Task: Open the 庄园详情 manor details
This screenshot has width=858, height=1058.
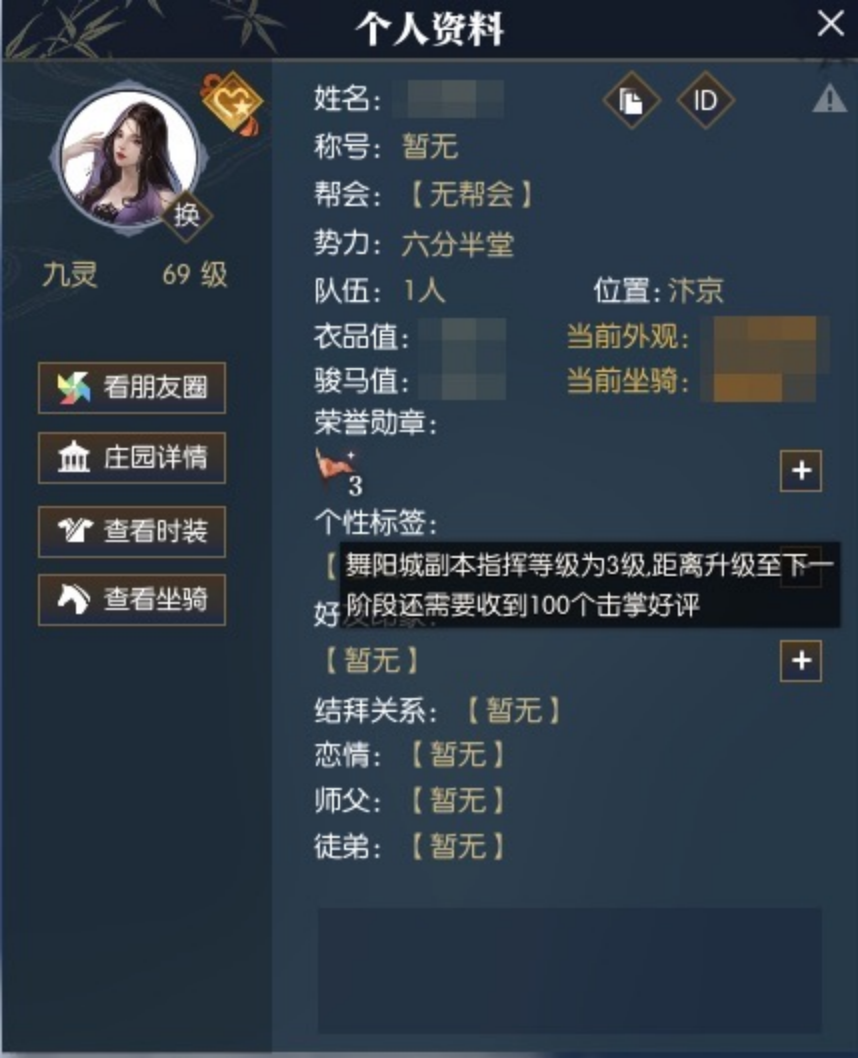Action: click(x=132, y=458)
